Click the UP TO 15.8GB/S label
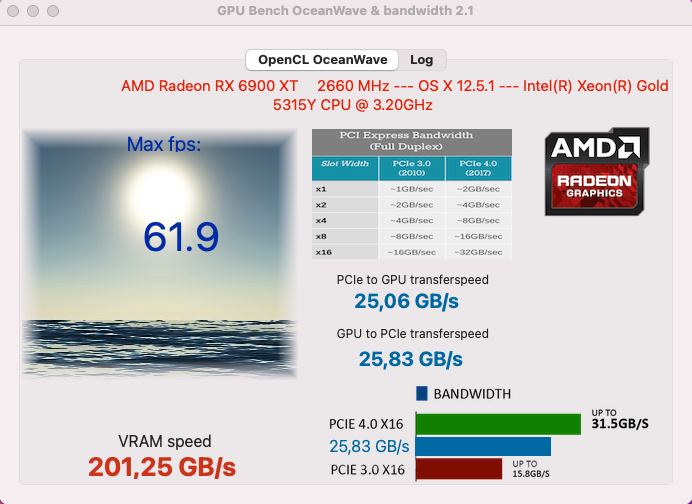 pyautogui.click(x=531, y=469)
